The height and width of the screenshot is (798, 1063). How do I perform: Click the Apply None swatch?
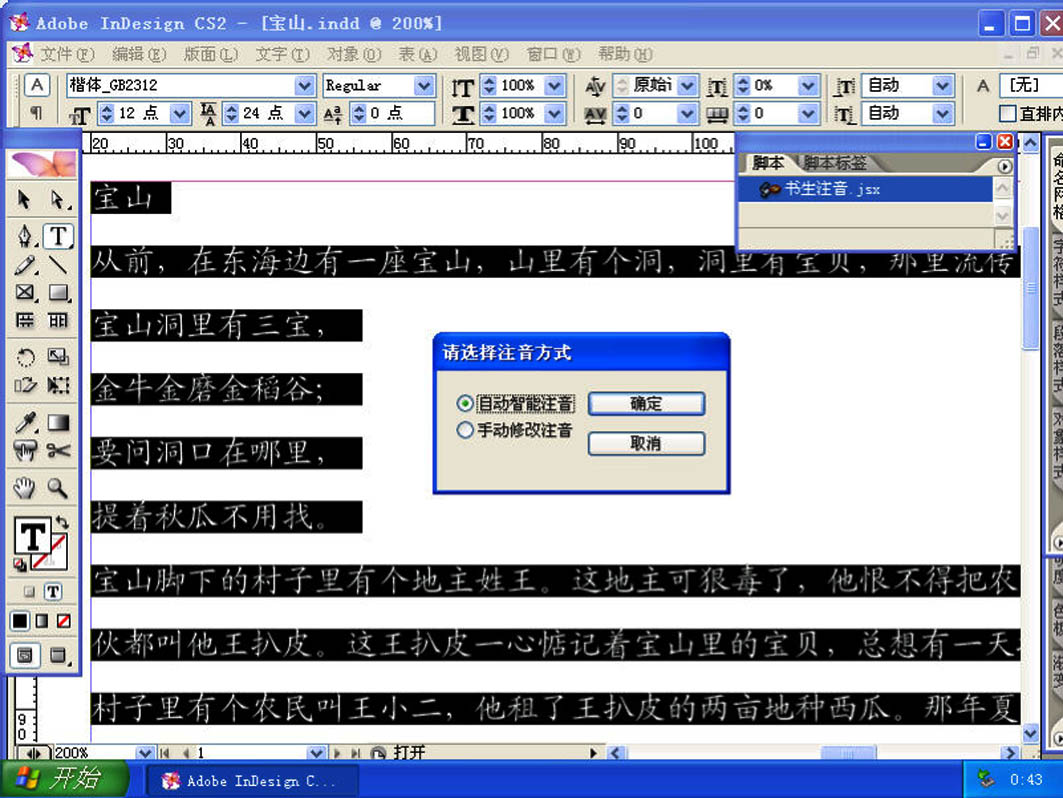(x=64, y=620)
